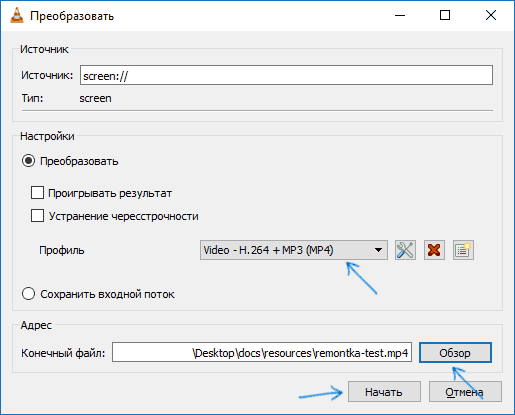Click the 'Конечный файл:' label
This screenshot has width=515, height=415.
pos(63,353)
